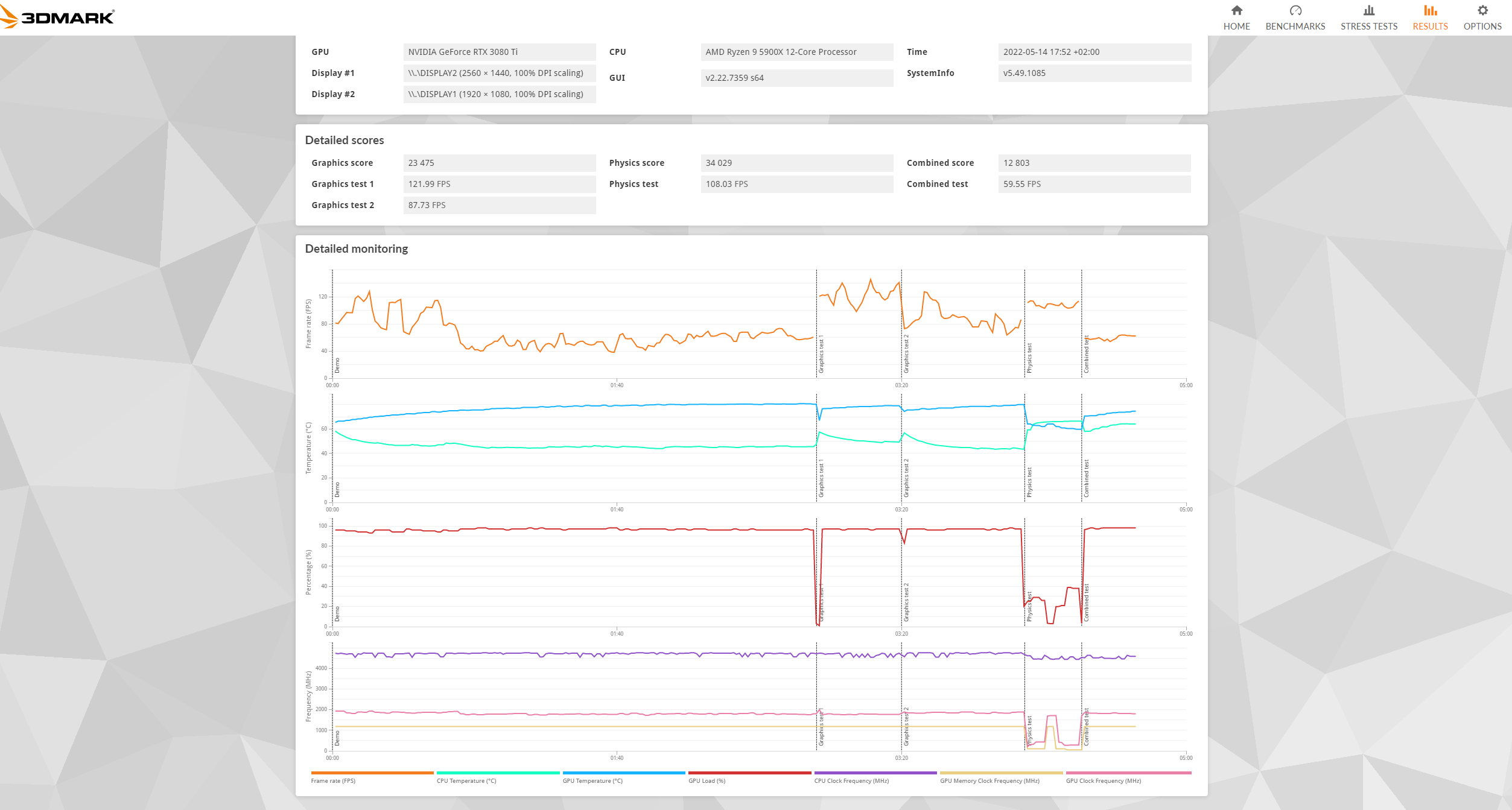Viewport: 1512px width, 810px height.
Task: Open Benchmarks via gauge icon
Action: [x=1295, y=11]
